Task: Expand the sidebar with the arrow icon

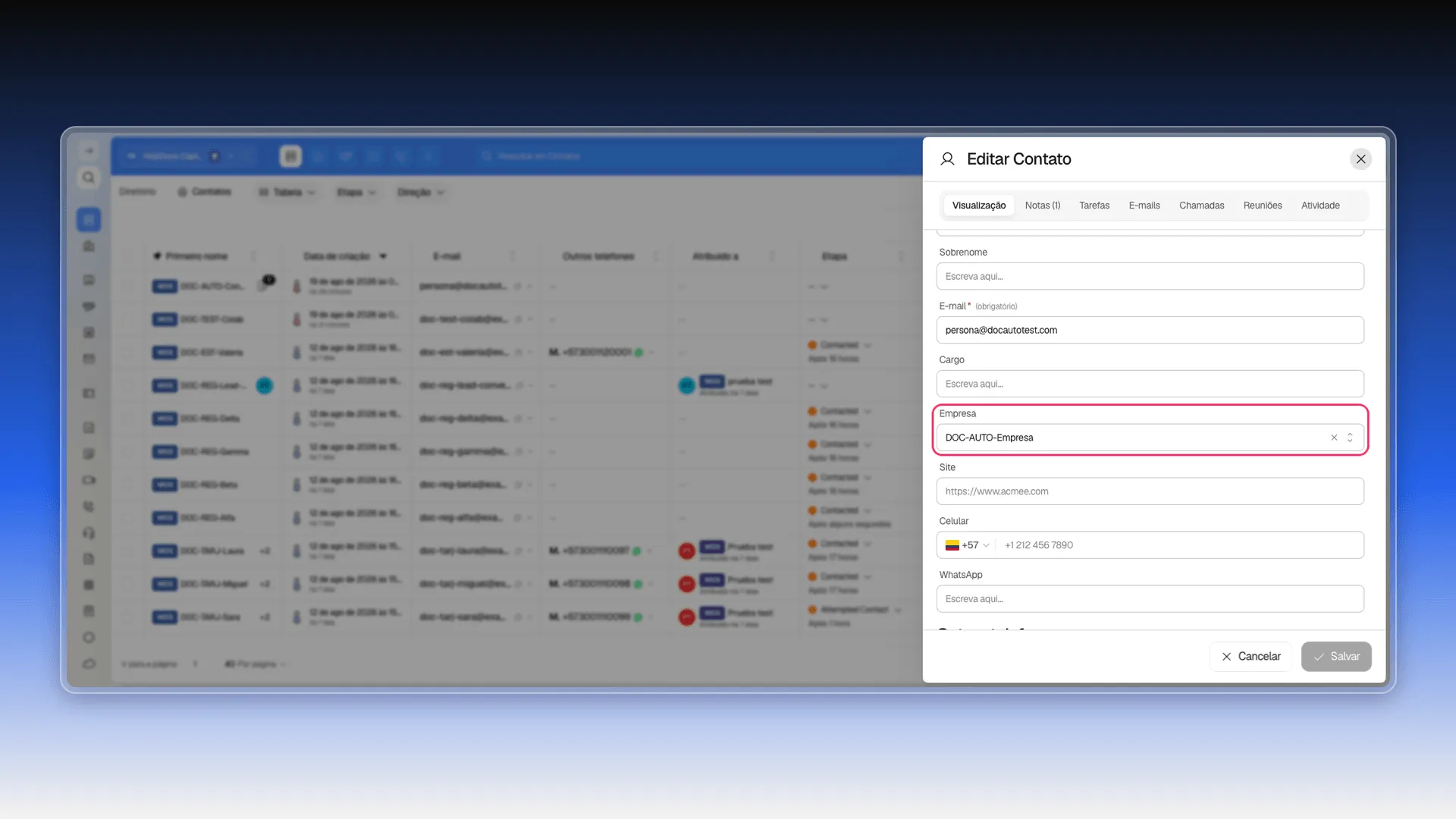Action: point(89,151)
